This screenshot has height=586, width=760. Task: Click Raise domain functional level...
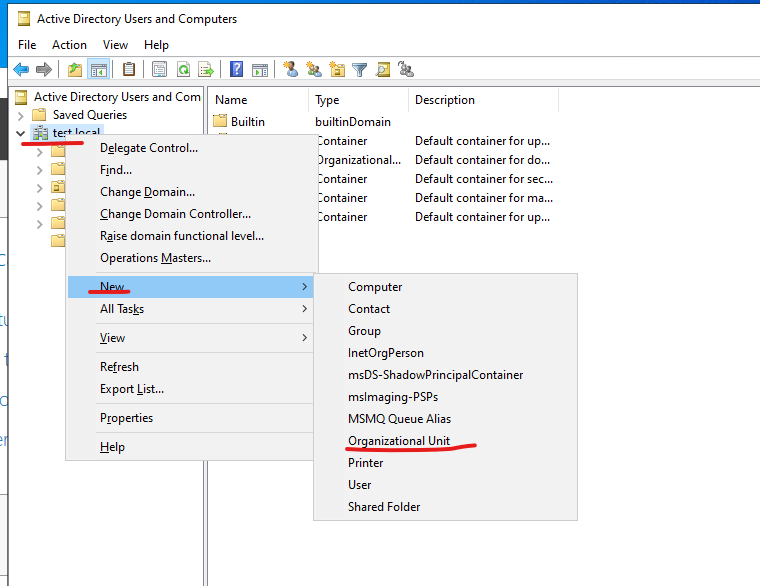[x=192, y=236]
